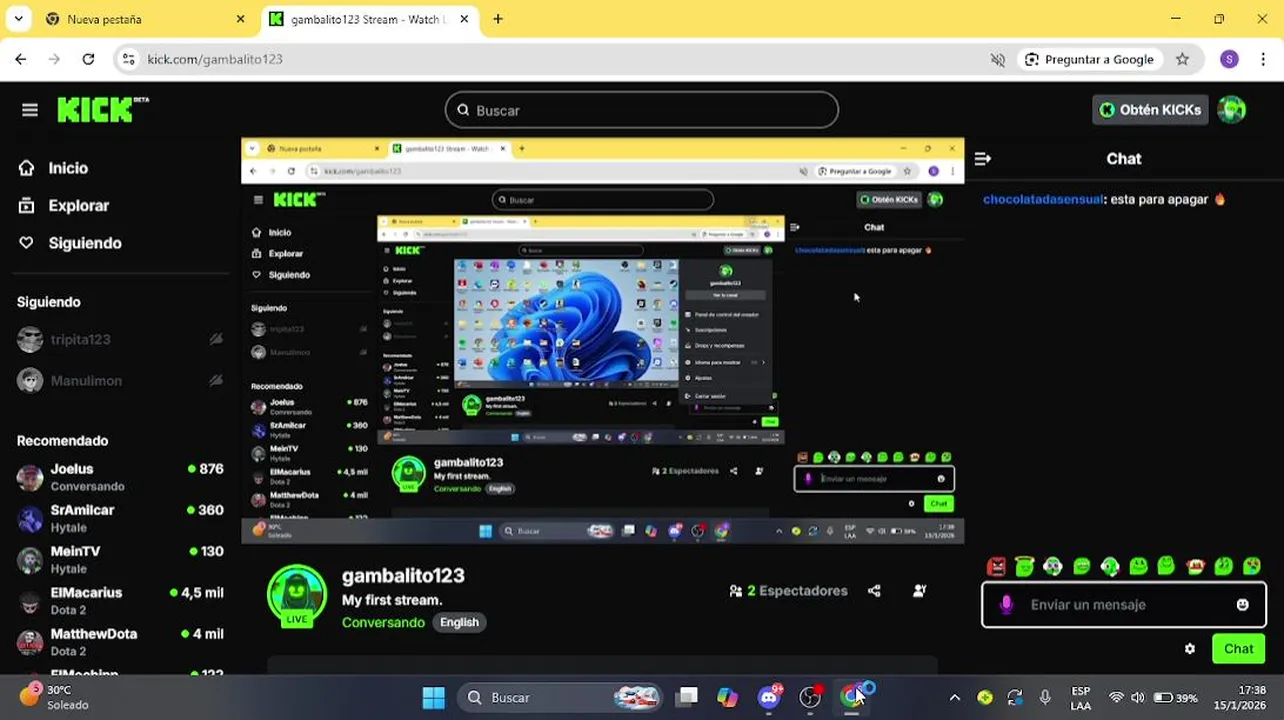Toggle notifications bell for tripita123

click(215, 339)
